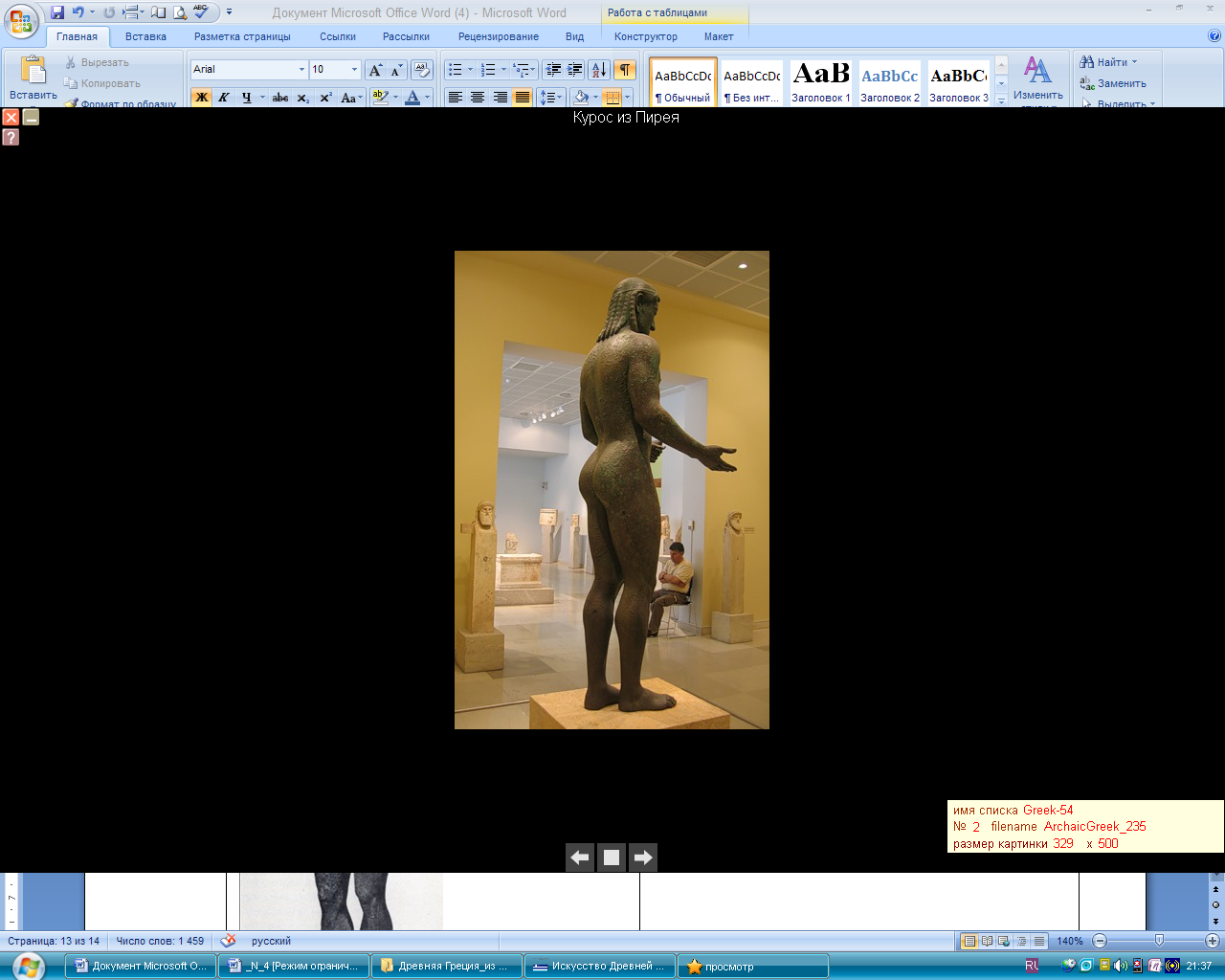This screenshot has height=980, width=1225.
Task: Open the Конструктор table tools tab
Action: [x=646, y=36]
